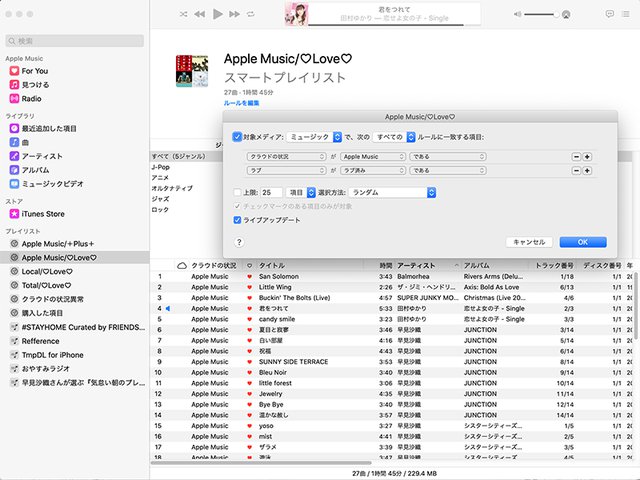The width and height of the screenshot is (640, 480).
Task: Open iTunes Store in the sidebar
Action: (43, 213)
